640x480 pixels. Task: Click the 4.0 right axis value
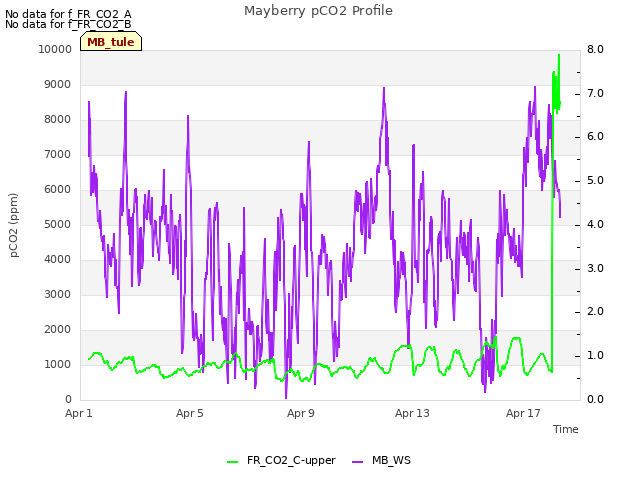click(595, 224)
